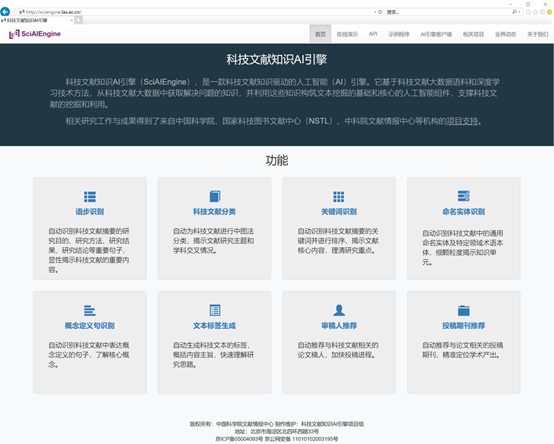
Task: Open the 关键词识别 feature link
Action: coord(339,212)
